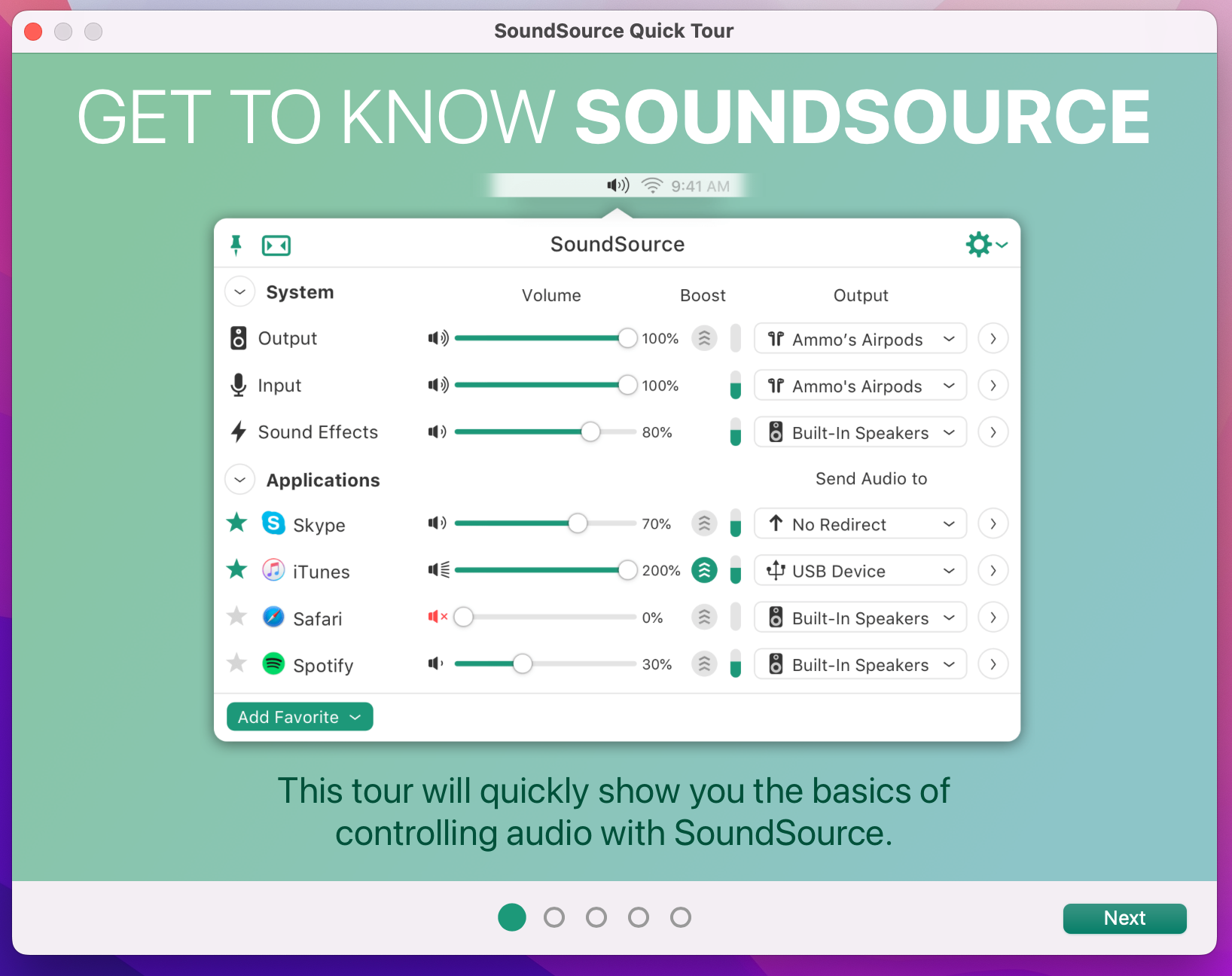
Task: Toggle Boost for Safari
Action: (704, 617)
